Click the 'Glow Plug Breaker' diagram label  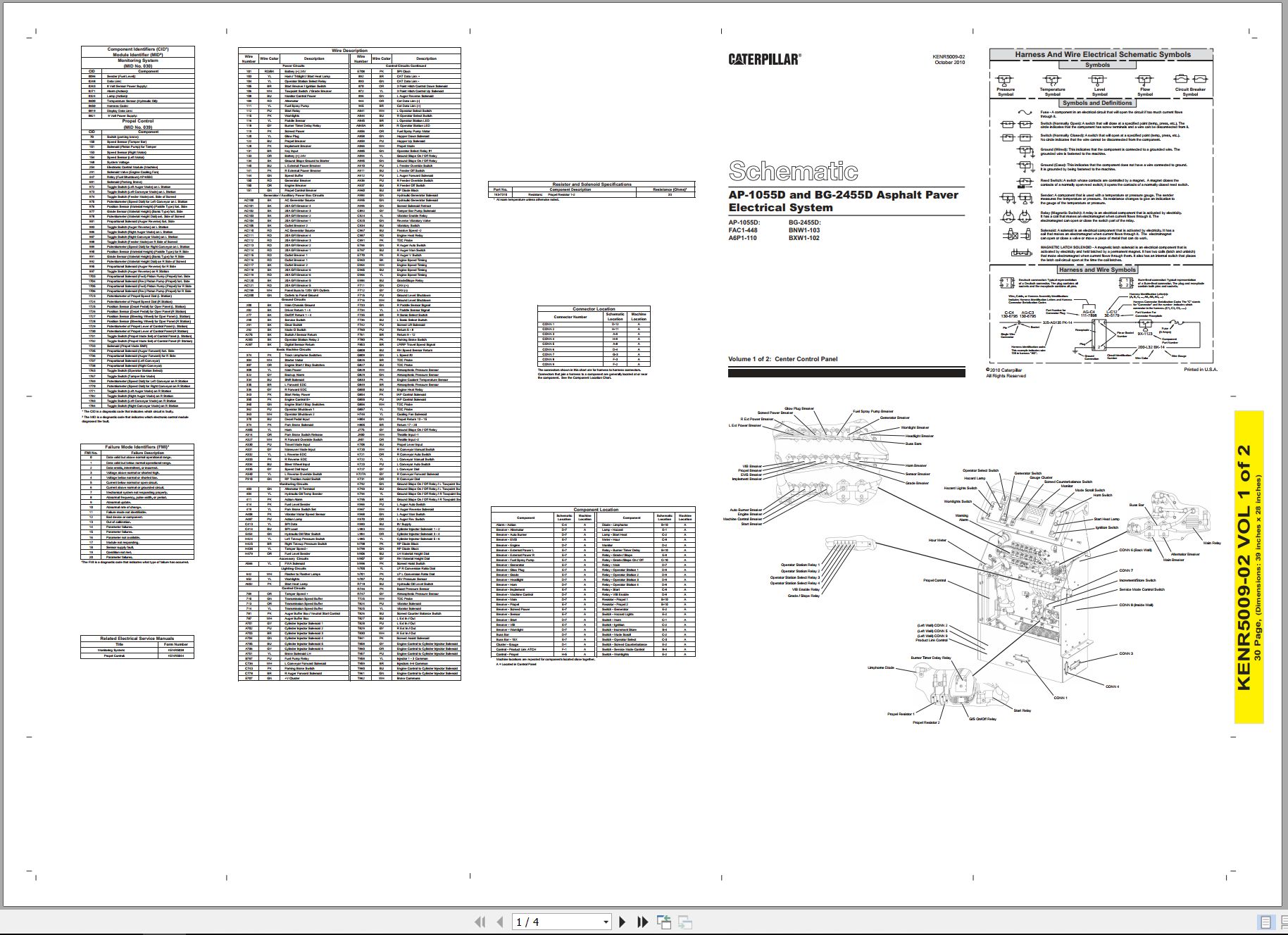click(799, 409)
